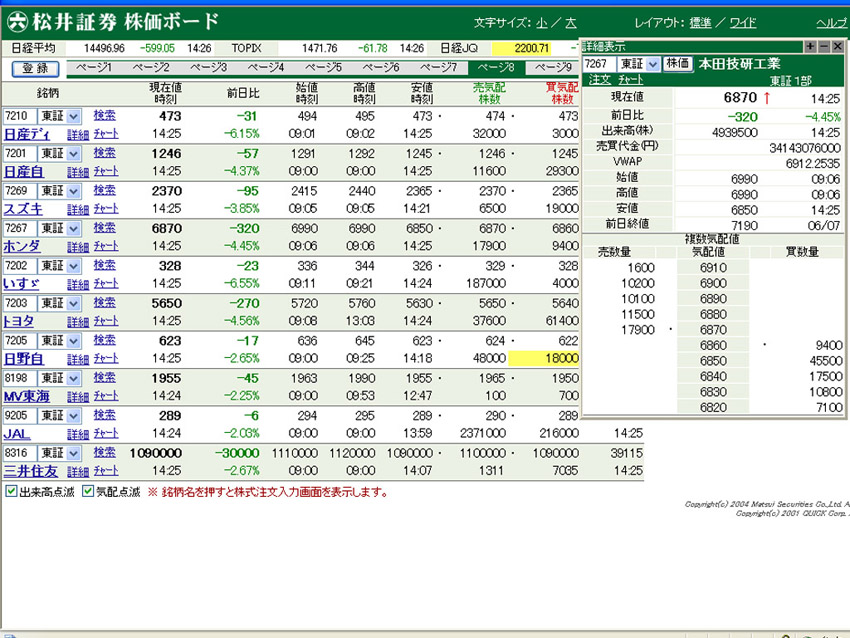Open market dropdown for code 7201 row

74,153
